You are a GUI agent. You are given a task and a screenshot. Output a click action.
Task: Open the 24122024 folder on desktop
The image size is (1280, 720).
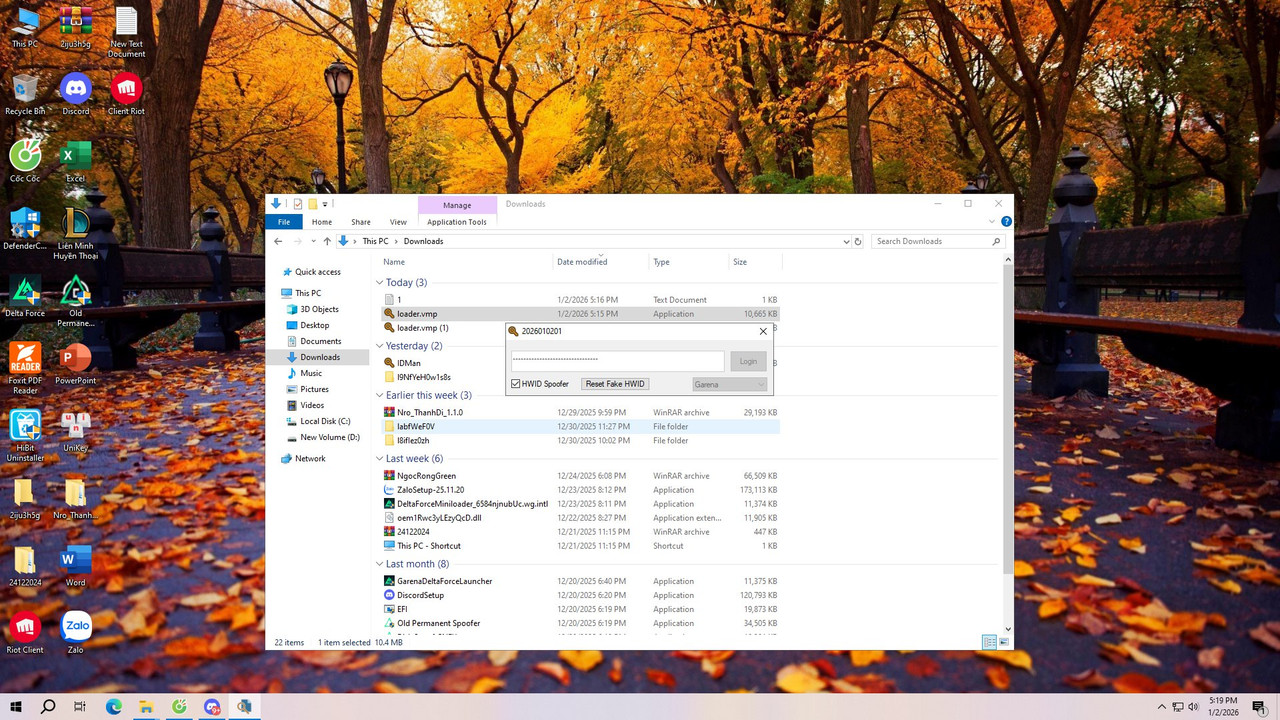(25, 565)
